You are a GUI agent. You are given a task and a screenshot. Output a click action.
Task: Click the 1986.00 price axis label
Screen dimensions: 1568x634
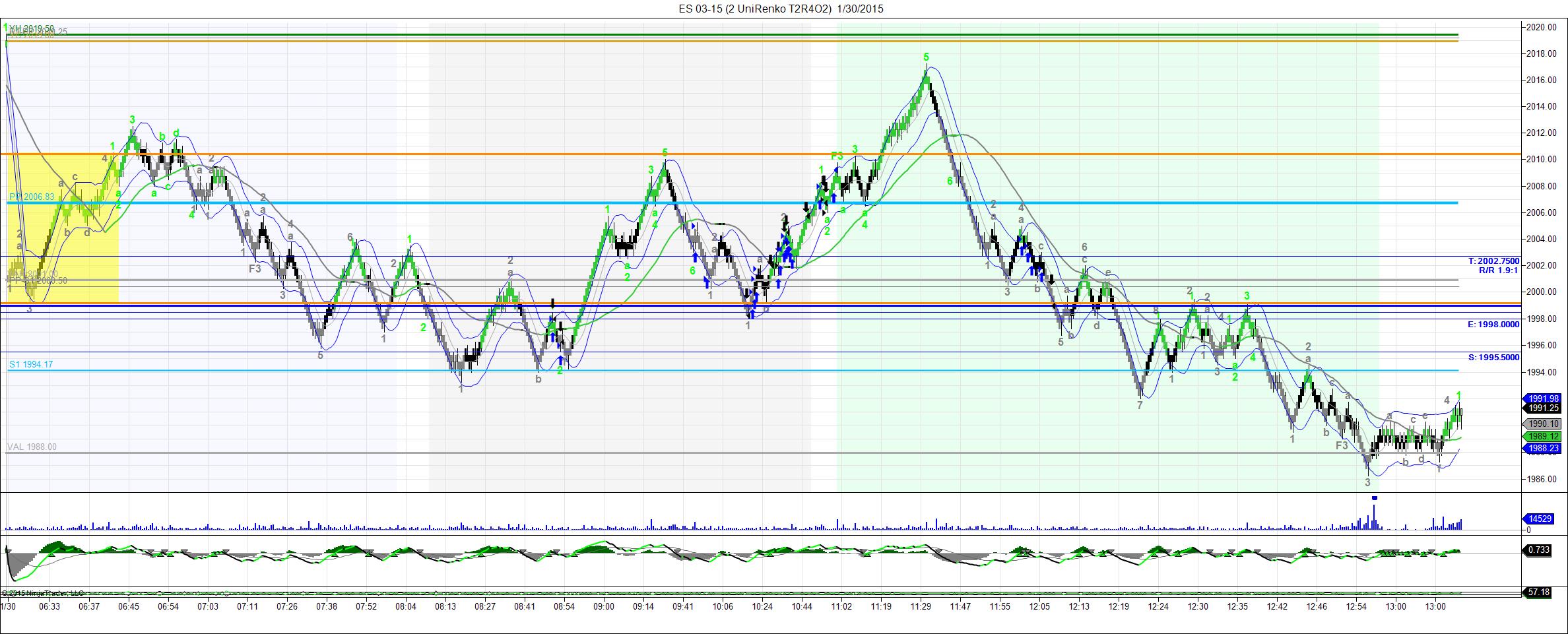(x=1543, y=479)
